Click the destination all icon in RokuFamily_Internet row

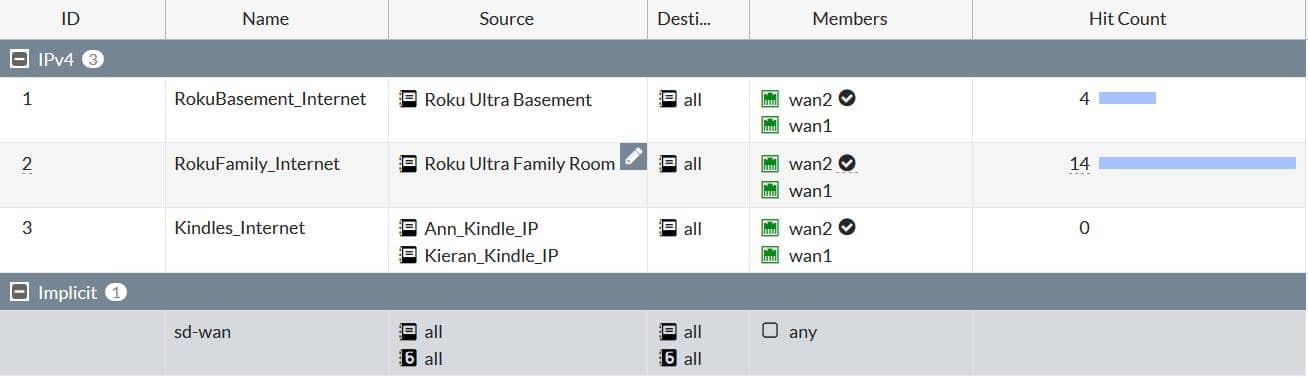pos(668,164)
